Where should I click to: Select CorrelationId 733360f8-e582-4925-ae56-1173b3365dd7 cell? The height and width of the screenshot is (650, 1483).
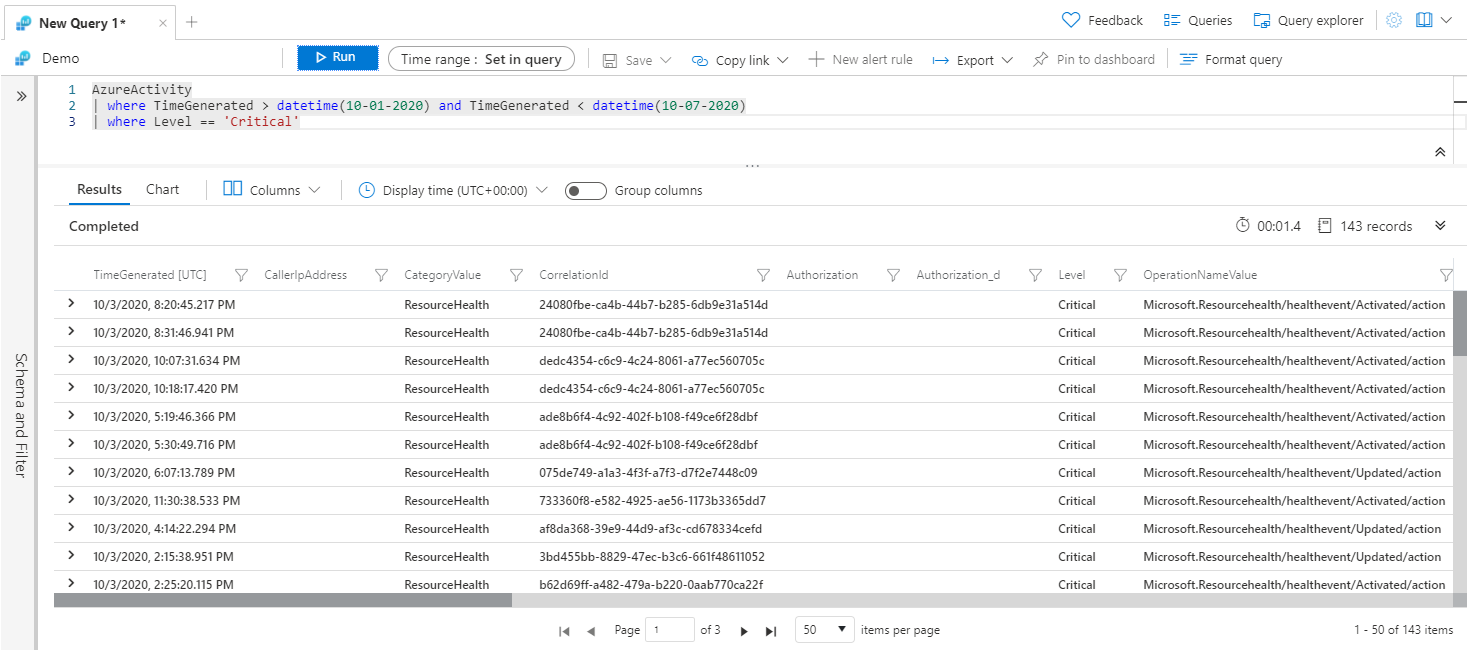(x=652, y=501)
